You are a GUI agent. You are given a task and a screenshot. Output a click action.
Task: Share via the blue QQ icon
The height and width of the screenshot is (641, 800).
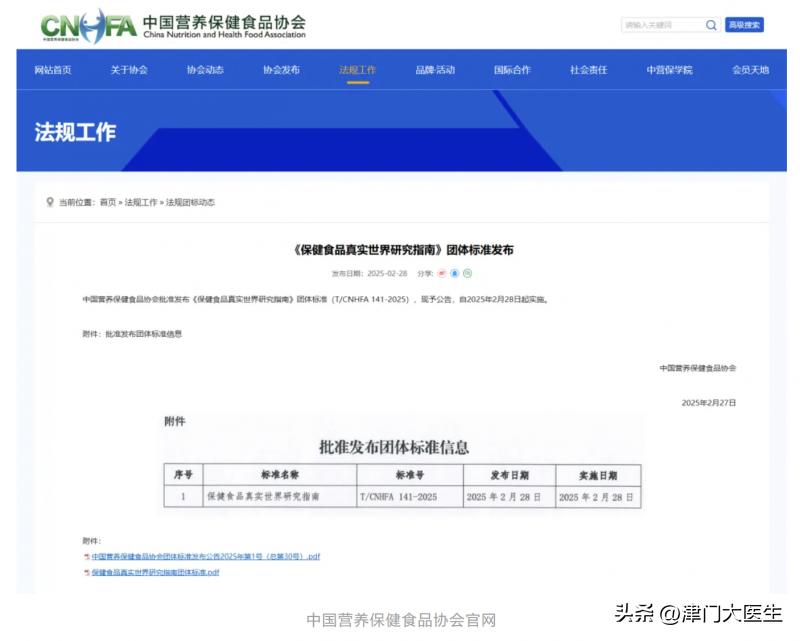coord(455,274)
